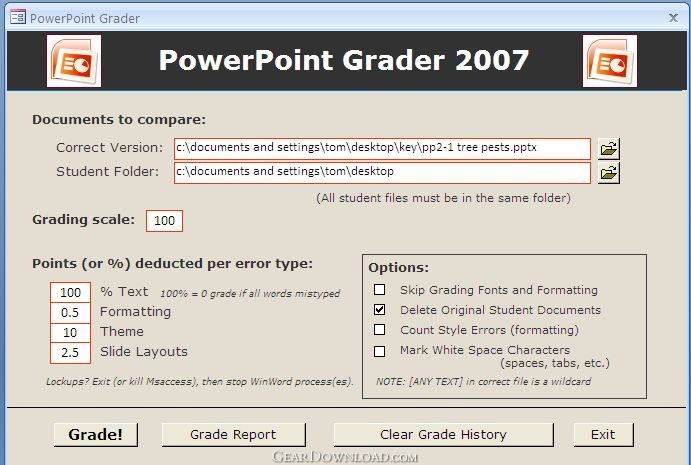Click the right PowerPoint logo in header
This screenshot has width=691, height=465.
[609, 61]
